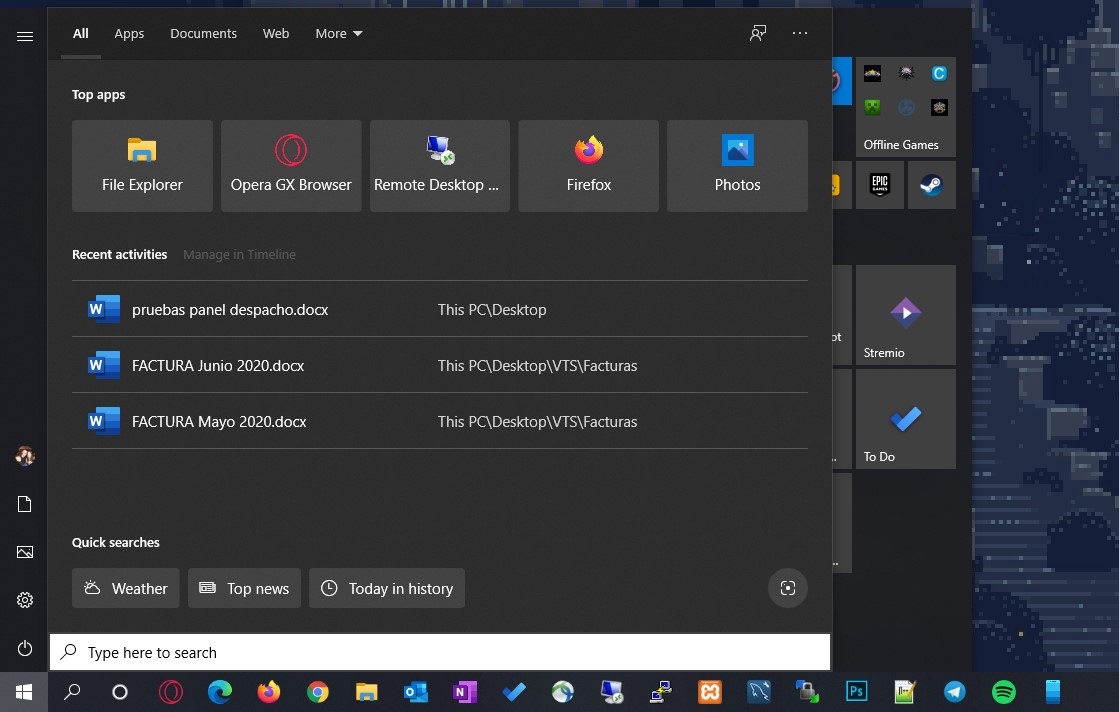
Task: Select the All search tab
Action: click(x=81, y=34)
